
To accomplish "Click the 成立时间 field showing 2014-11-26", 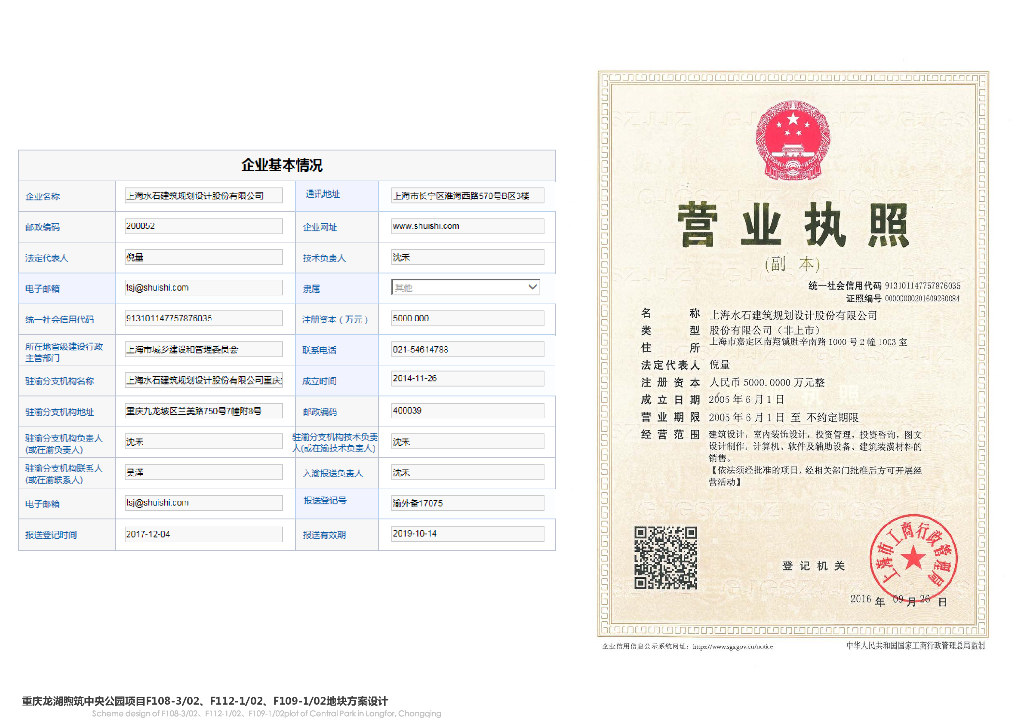I will [468, 379].
